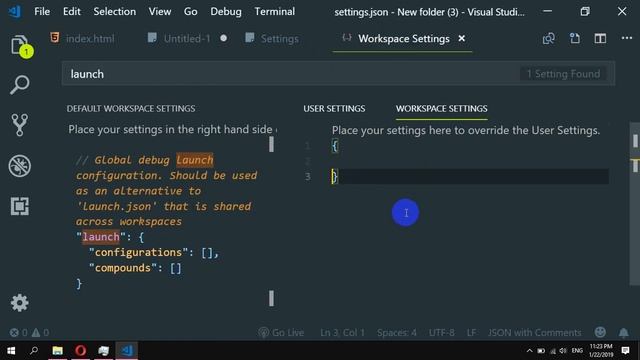Click the "1 Setting Found" indicator
The image size is (640, 360).
[x=563, y=74]
